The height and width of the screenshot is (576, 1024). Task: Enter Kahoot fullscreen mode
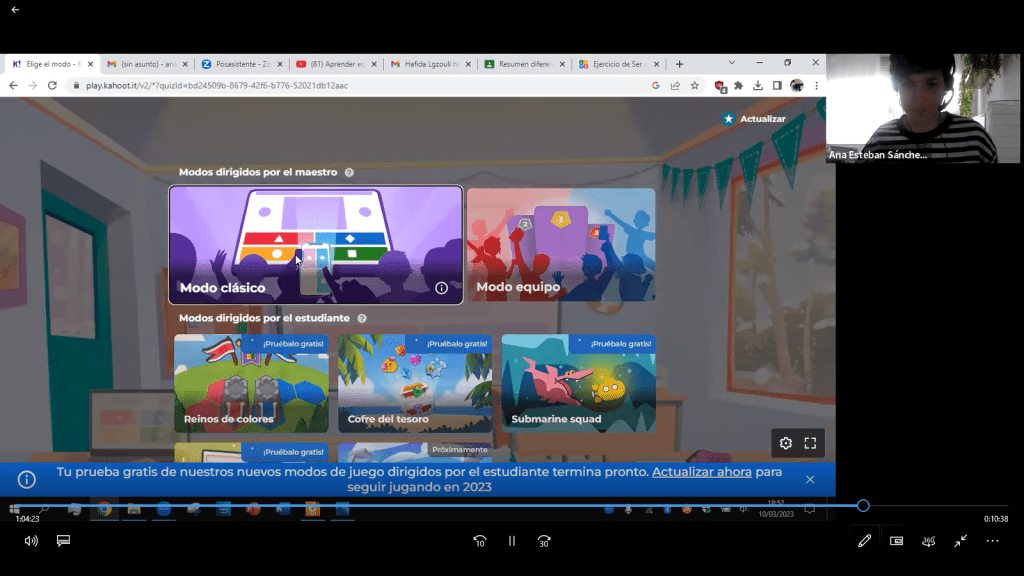(811, 443)
